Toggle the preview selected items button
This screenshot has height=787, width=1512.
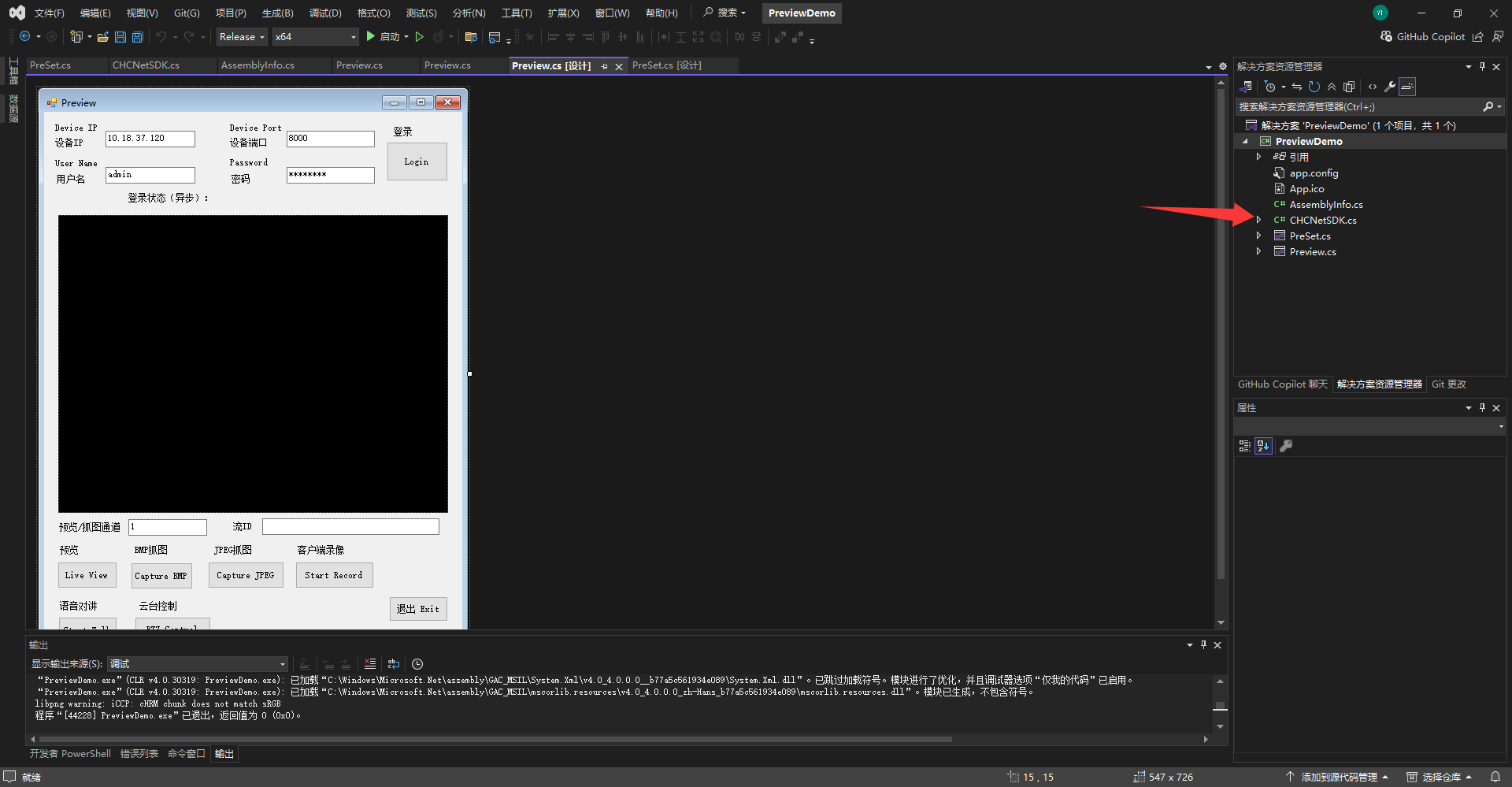coord(1407,87)
